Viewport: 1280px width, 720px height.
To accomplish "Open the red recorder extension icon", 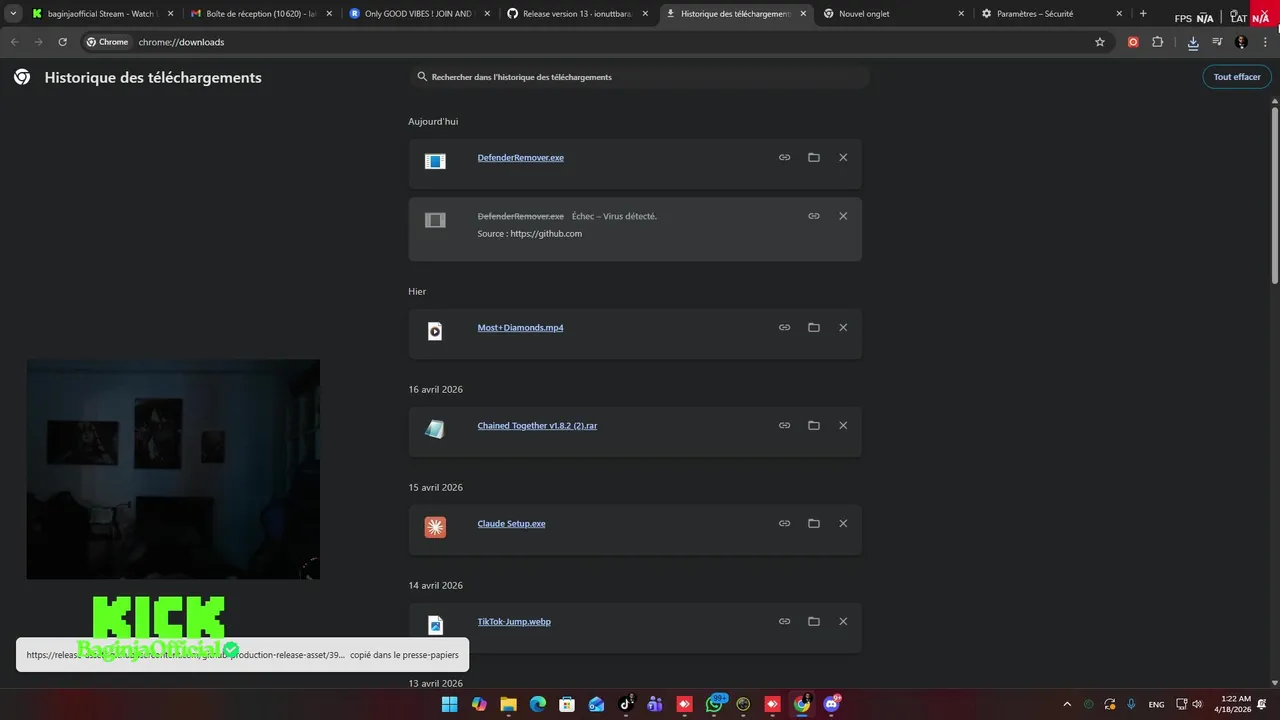I will coord(1133,42).
